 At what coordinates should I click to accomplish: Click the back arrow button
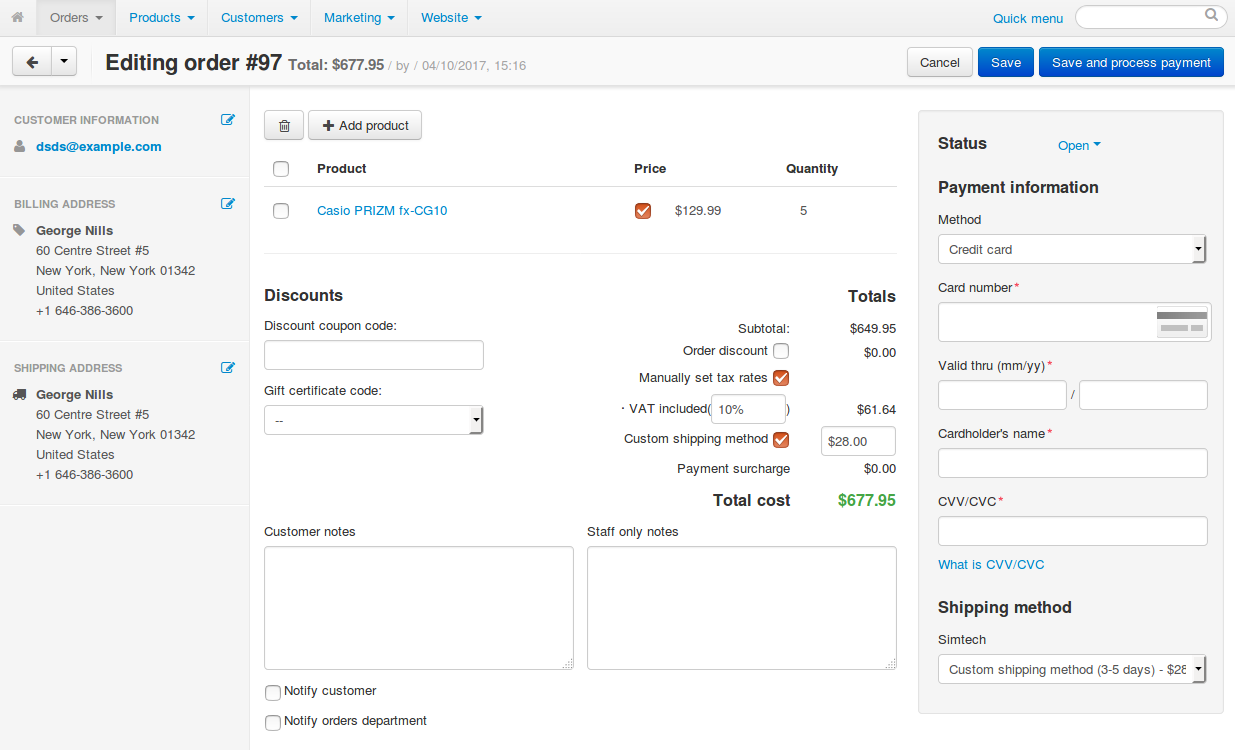[x=32, y=62]
